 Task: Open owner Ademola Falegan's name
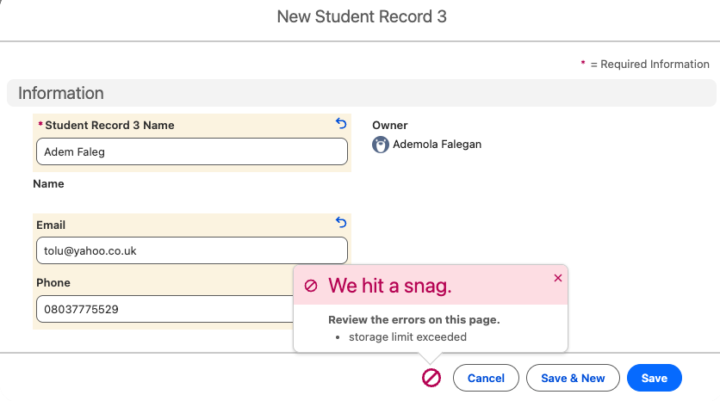click(x=437, y=144)
